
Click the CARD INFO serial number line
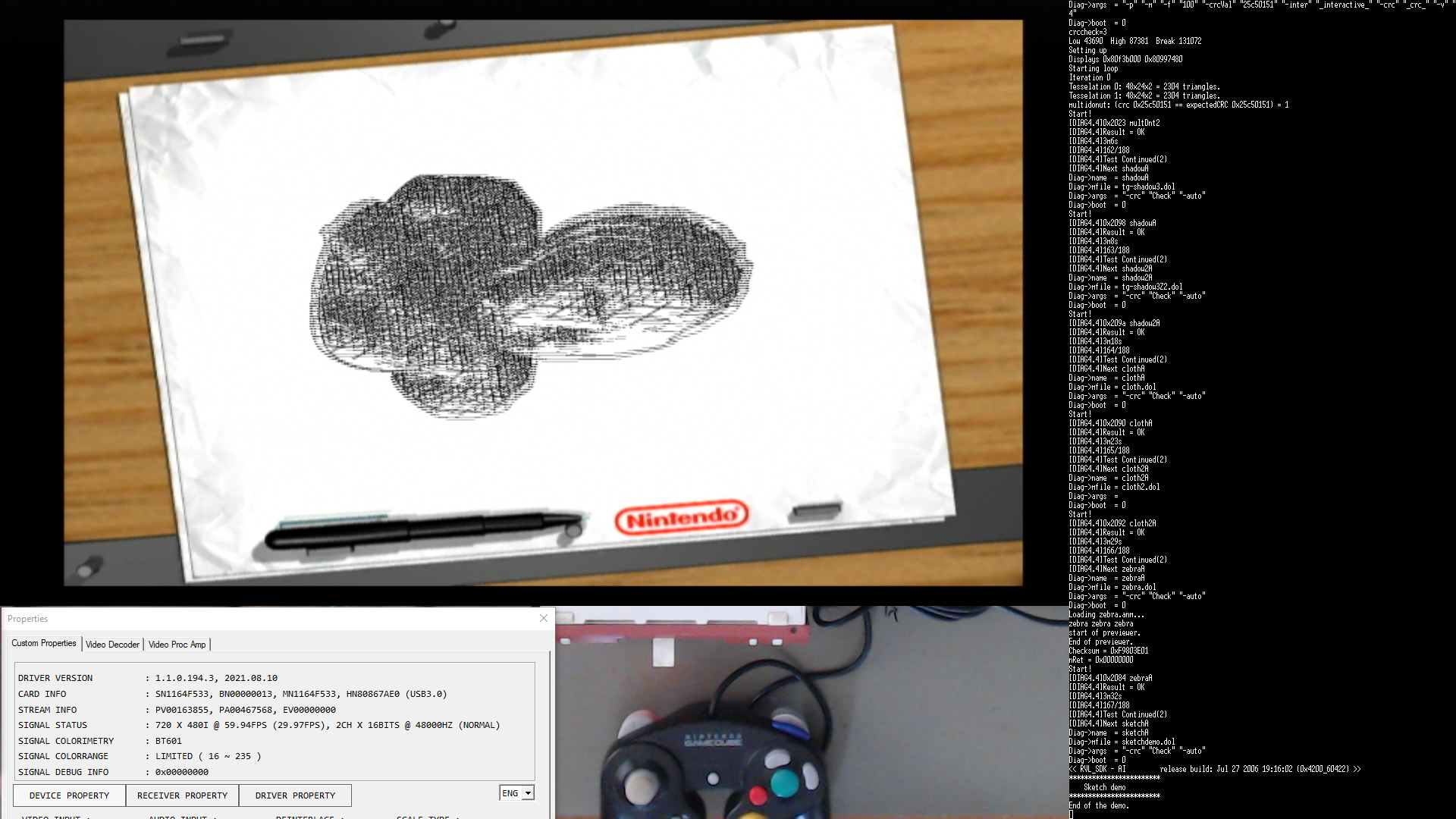pyautogui.click(x=233, y=694)
